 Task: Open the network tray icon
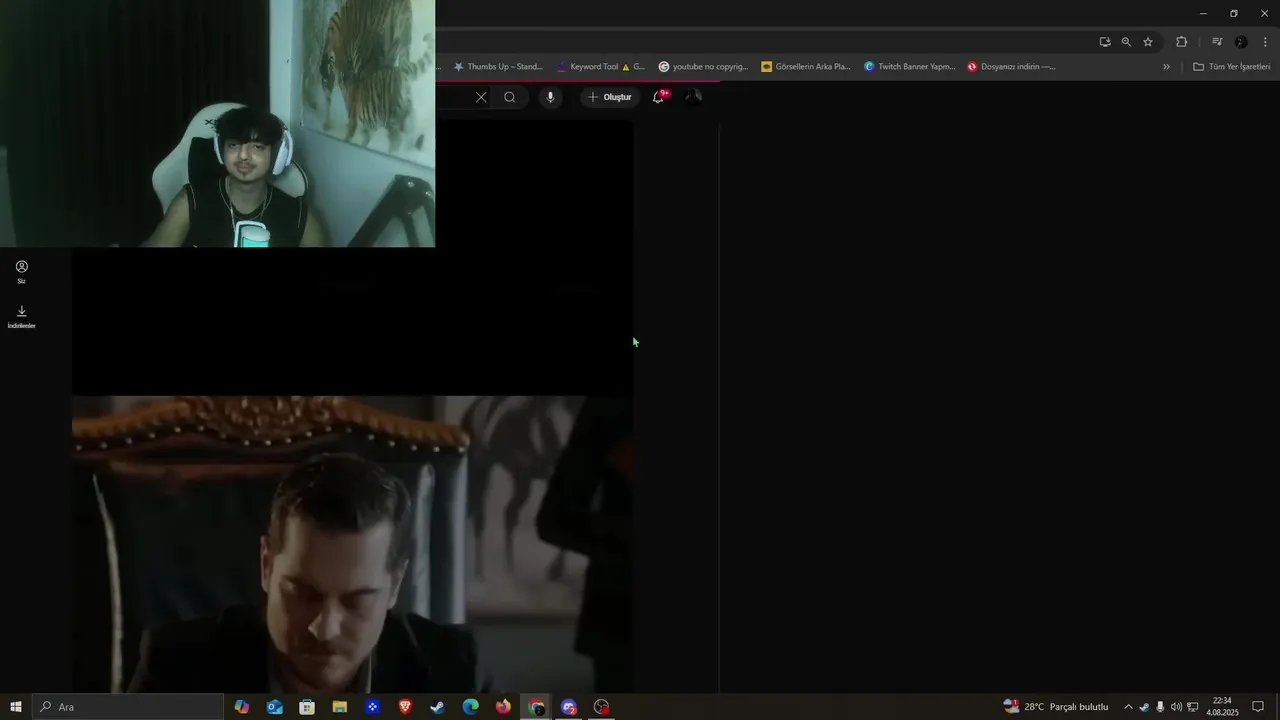pyautogui.click(x=1193, y=707)
